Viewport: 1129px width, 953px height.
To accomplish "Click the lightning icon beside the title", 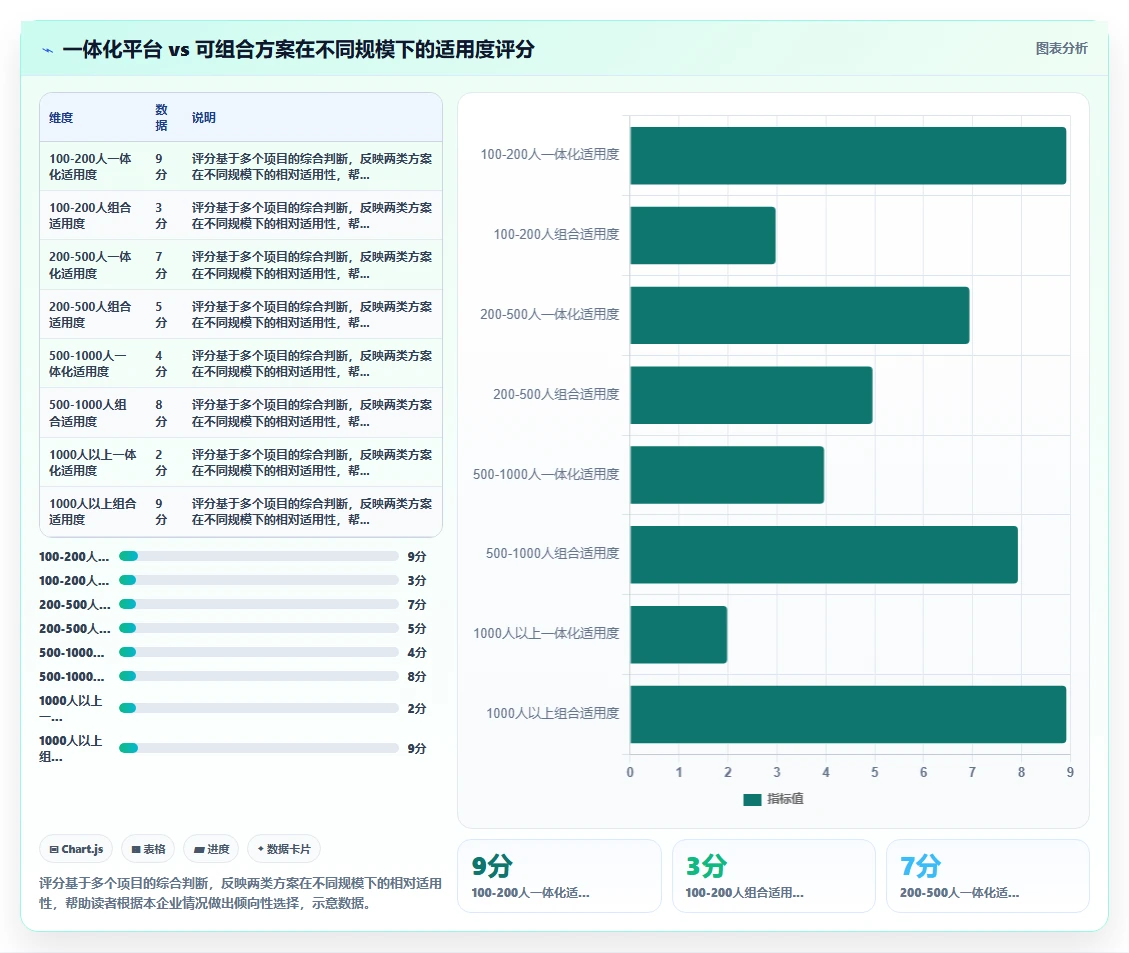I will tap(48, 50).
